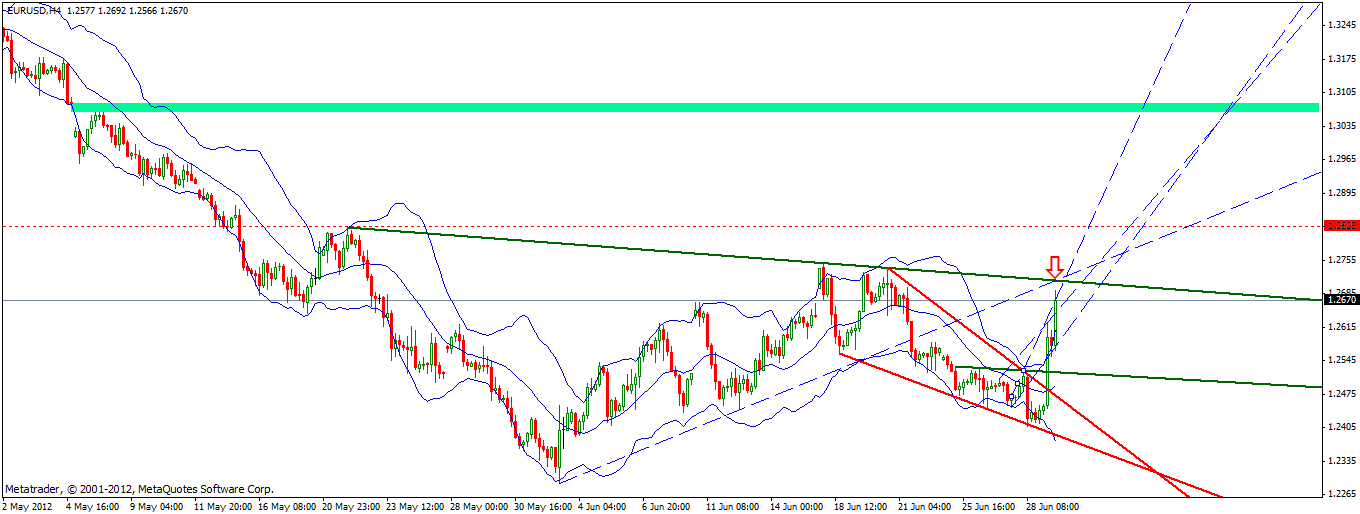Click the 1.2965 price axis label
Image resolution: width=1360 pixels, height=514 pixels.
pyautogui.click(x=1340, y=159)
